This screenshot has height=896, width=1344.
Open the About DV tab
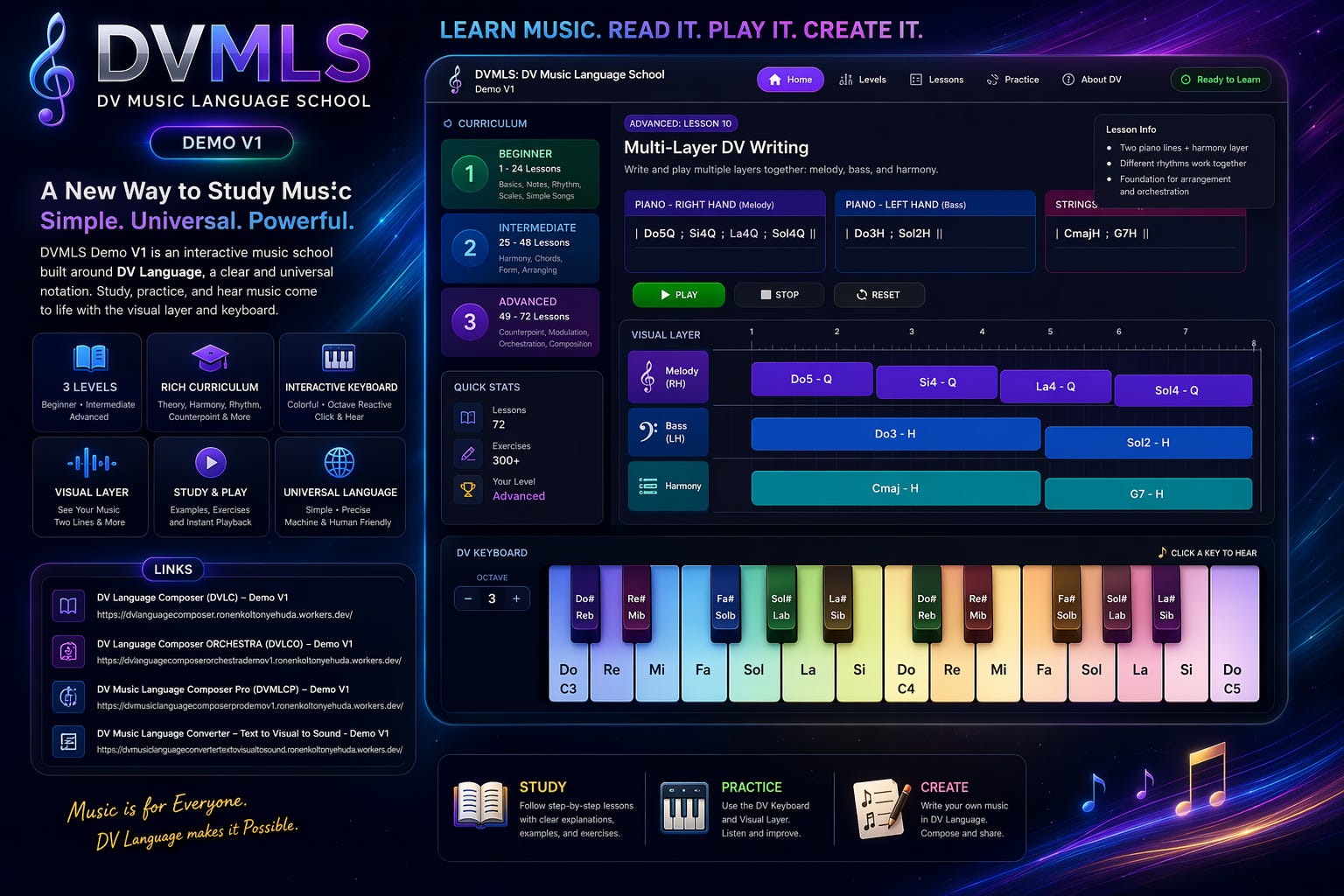tap(1092, 80)
